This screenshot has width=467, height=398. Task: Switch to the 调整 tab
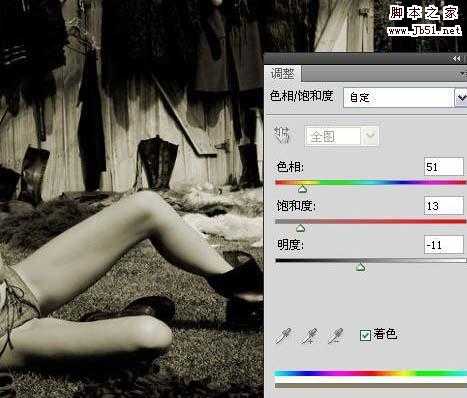pyautogui.click(x=283, y=74)
